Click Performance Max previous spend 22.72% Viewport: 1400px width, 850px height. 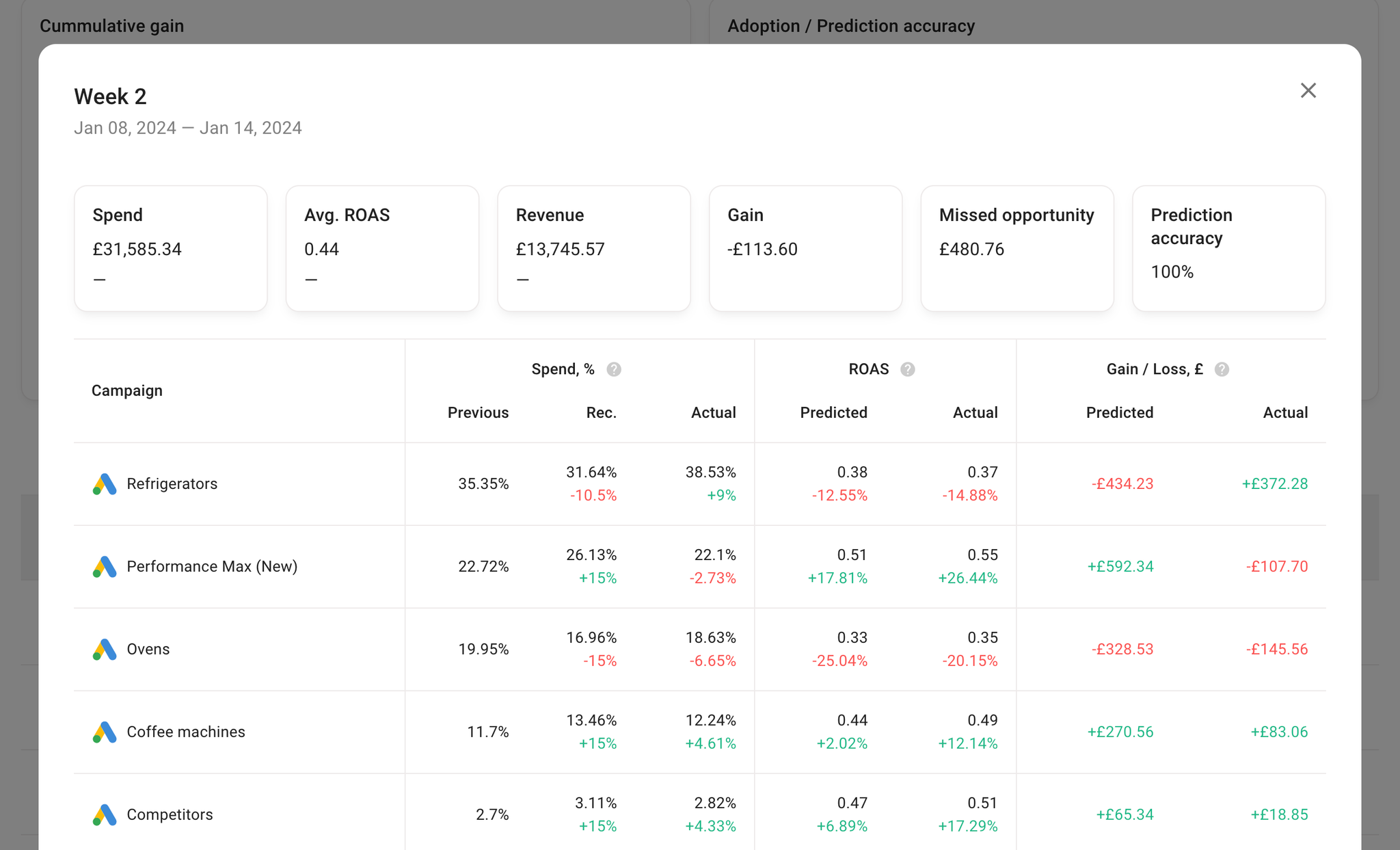pos(483,566)
